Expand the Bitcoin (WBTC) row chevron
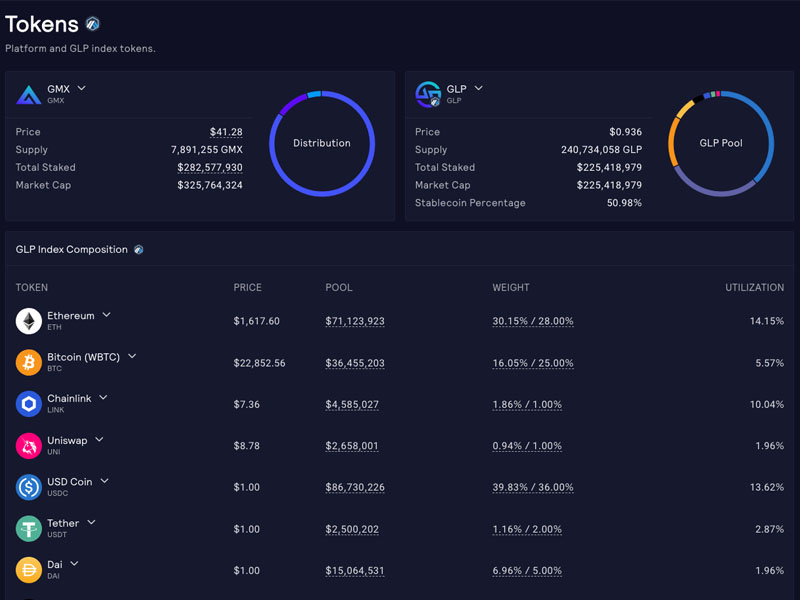This screenshot has height=600, width=800. (x=132, y=356)
